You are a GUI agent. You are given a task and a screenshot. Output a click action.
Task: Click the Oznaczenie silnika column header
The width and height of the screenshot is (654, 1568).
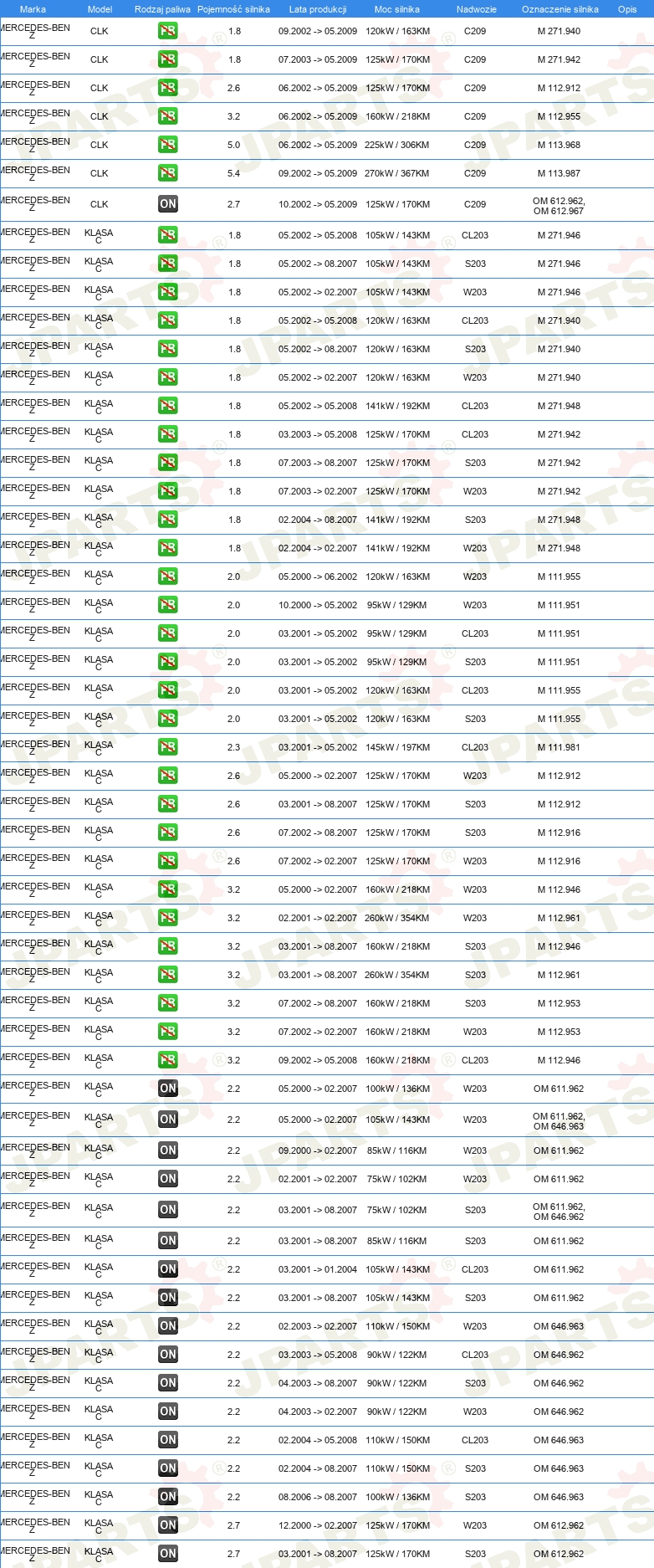point(559,9)
